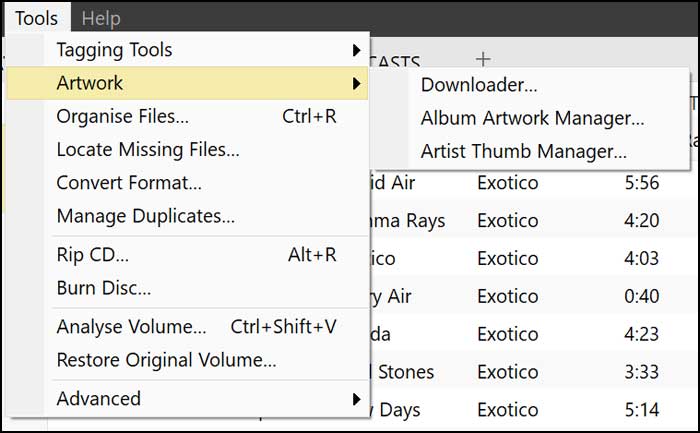
Task: Select Manage Duplicates entry
Action: [x=145, y=216]
